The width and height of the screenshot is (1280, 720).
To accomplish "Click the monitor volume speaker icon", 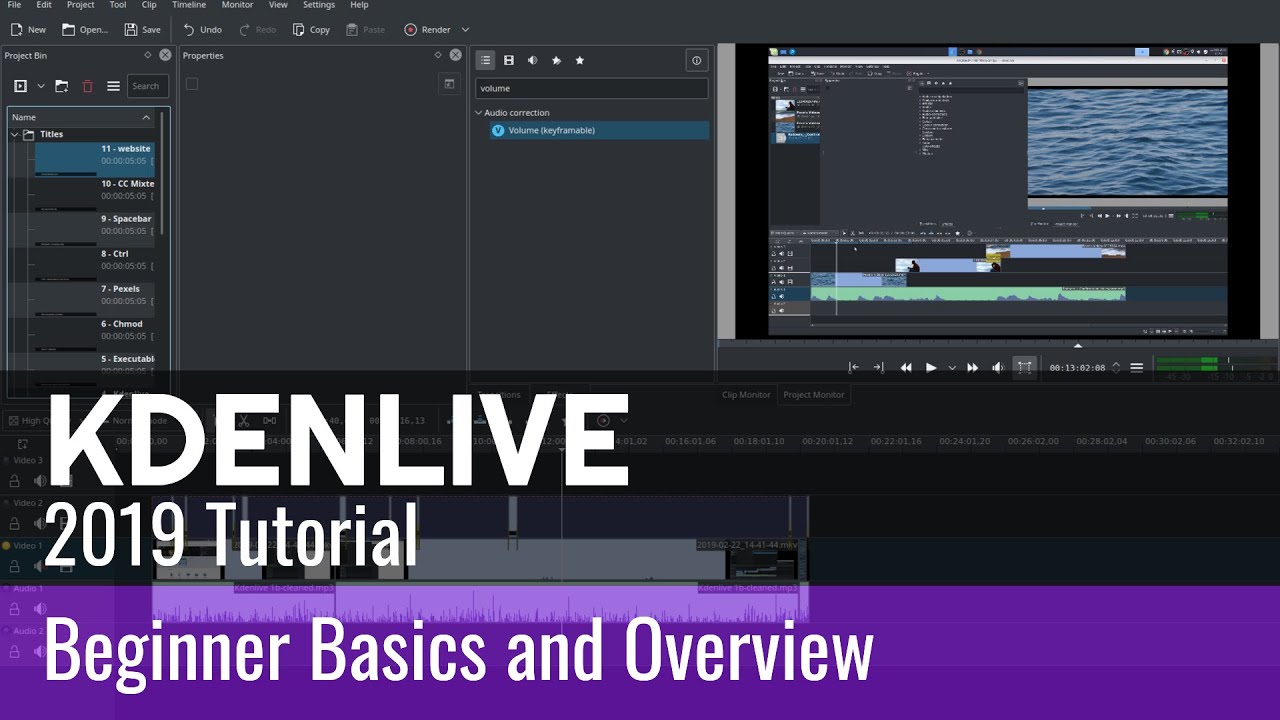I will point(997,368).
